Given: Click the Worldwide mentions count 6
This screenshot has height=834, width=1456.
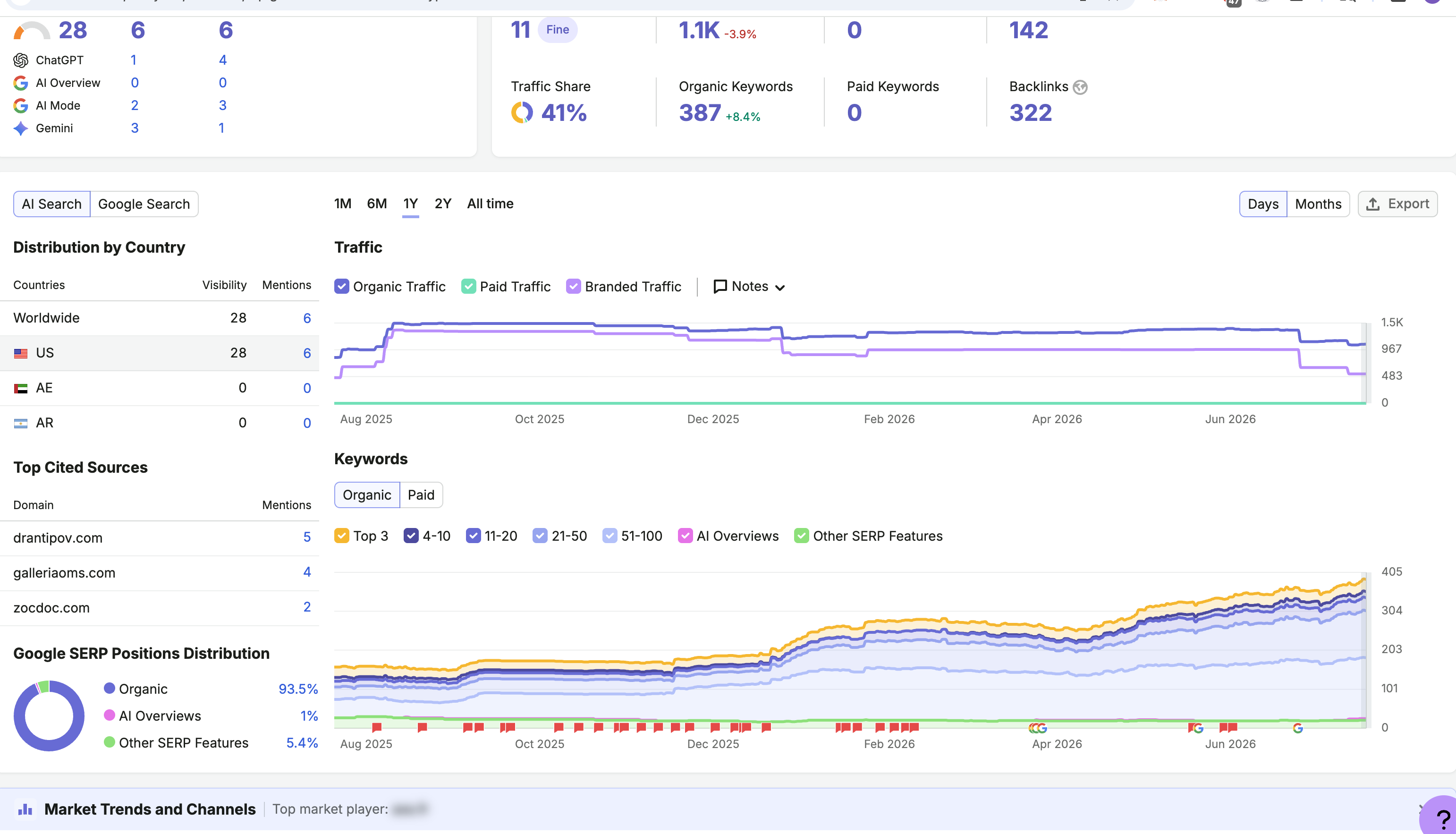Looking at the screenshot, I should [x=307, y=318].
